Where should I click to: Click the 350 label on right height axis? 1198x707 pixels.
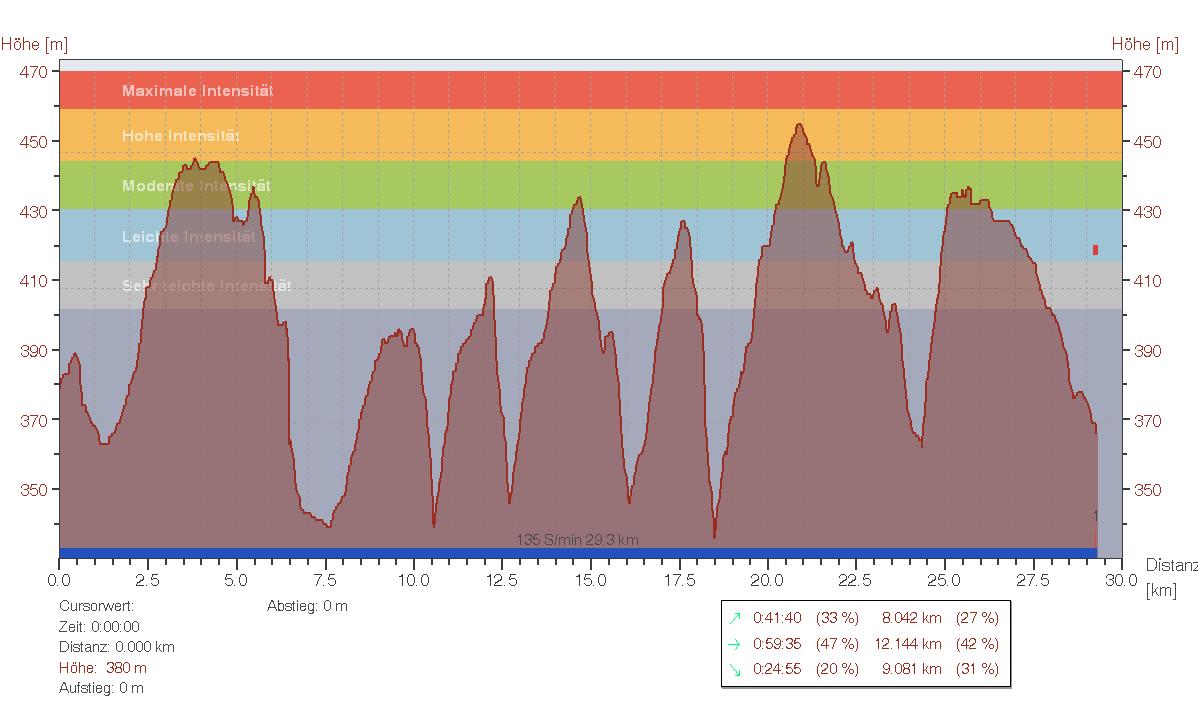click(x=1147, y=490)
